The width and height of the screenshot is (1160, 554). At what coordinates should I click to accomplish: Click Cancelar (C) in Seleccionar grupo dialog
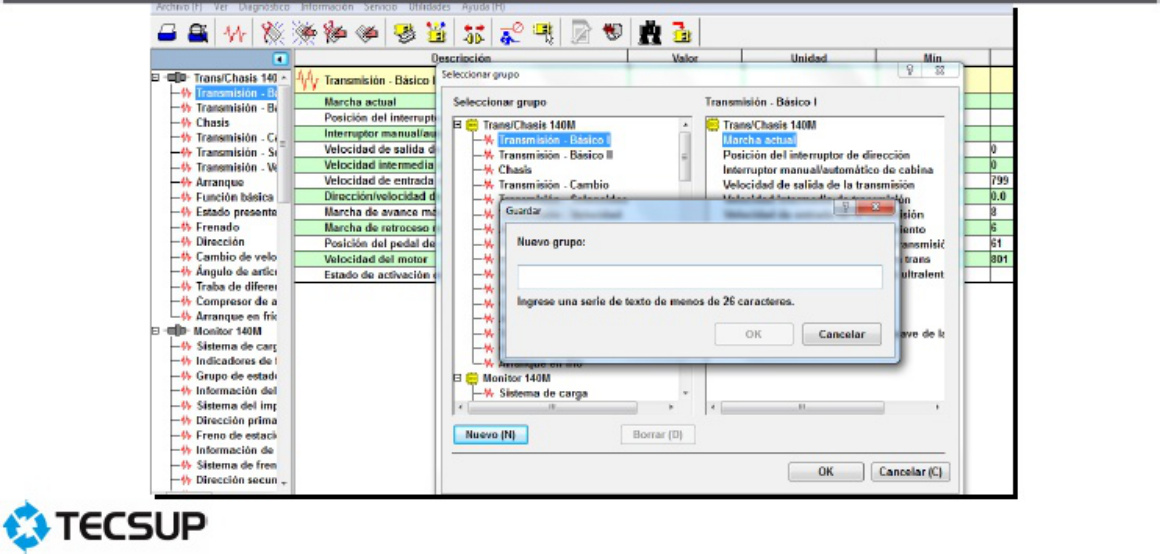(x=910, y=472)
